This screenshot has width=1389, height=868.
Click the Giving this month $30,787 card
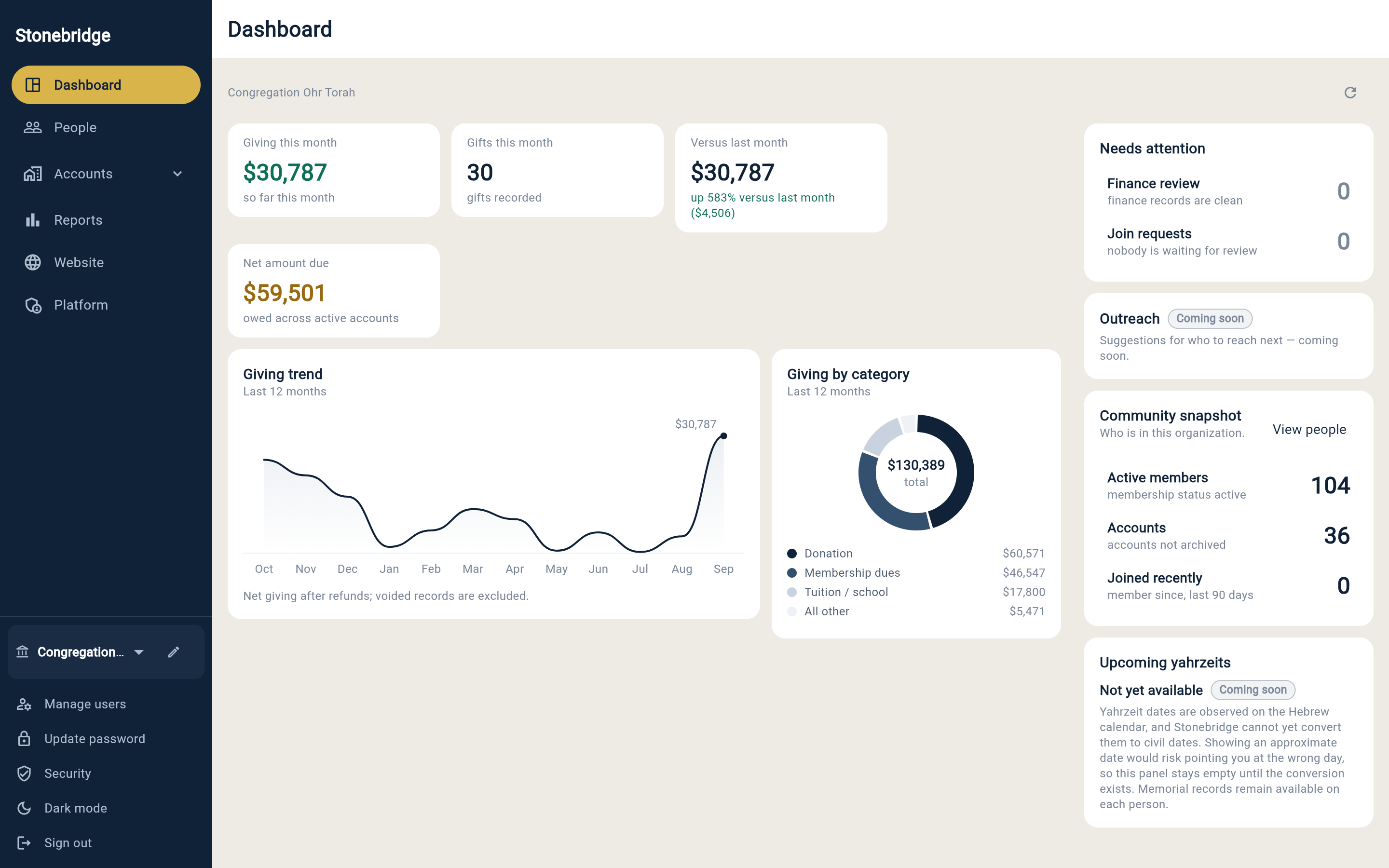333,170
